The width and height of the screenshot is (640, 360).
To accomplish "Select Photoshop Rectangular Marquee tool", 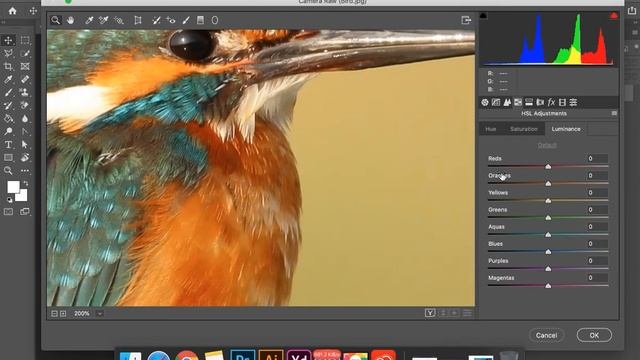I will [x=25, y=40].
